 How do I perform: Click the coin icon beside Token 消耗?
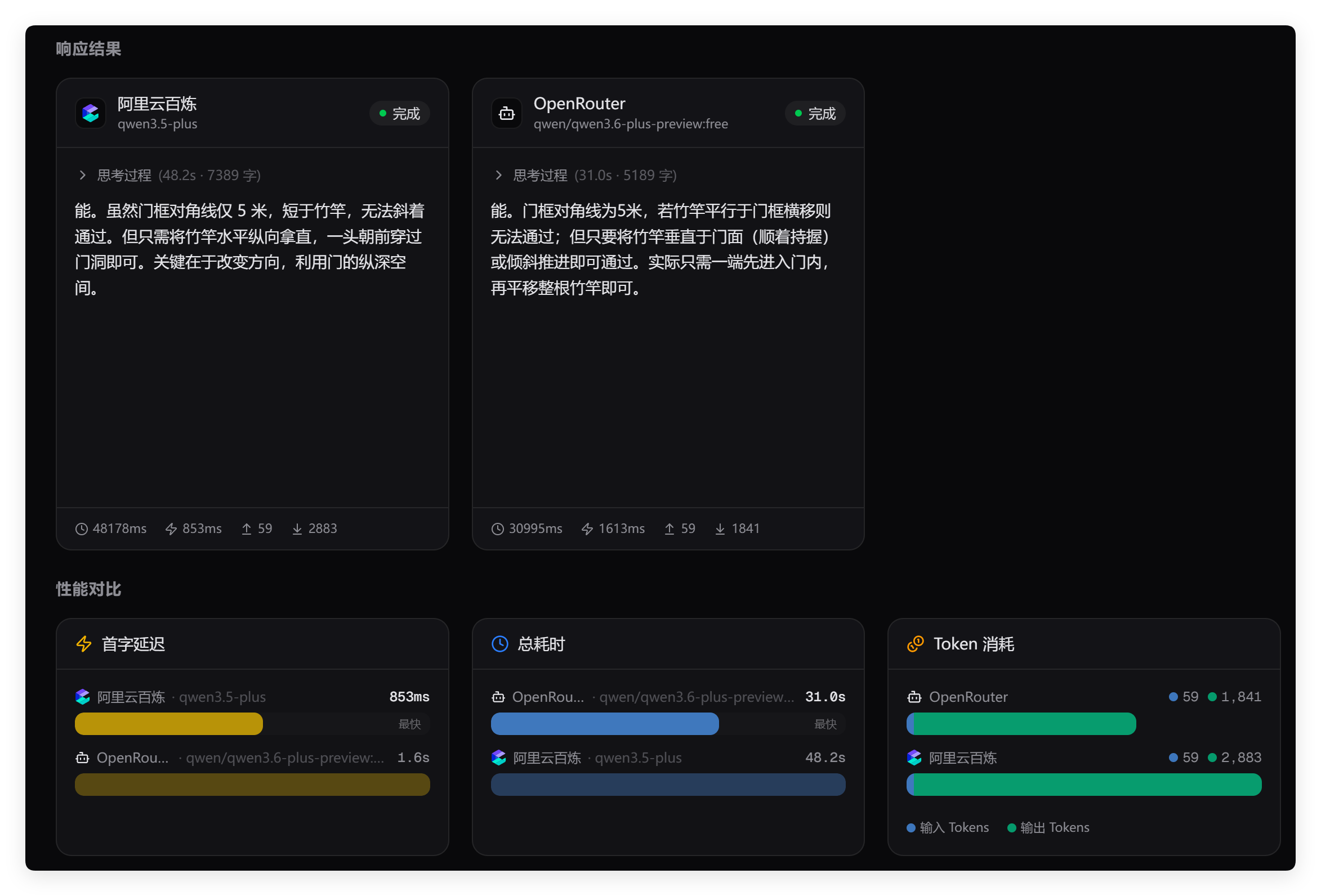coord(915,644)
